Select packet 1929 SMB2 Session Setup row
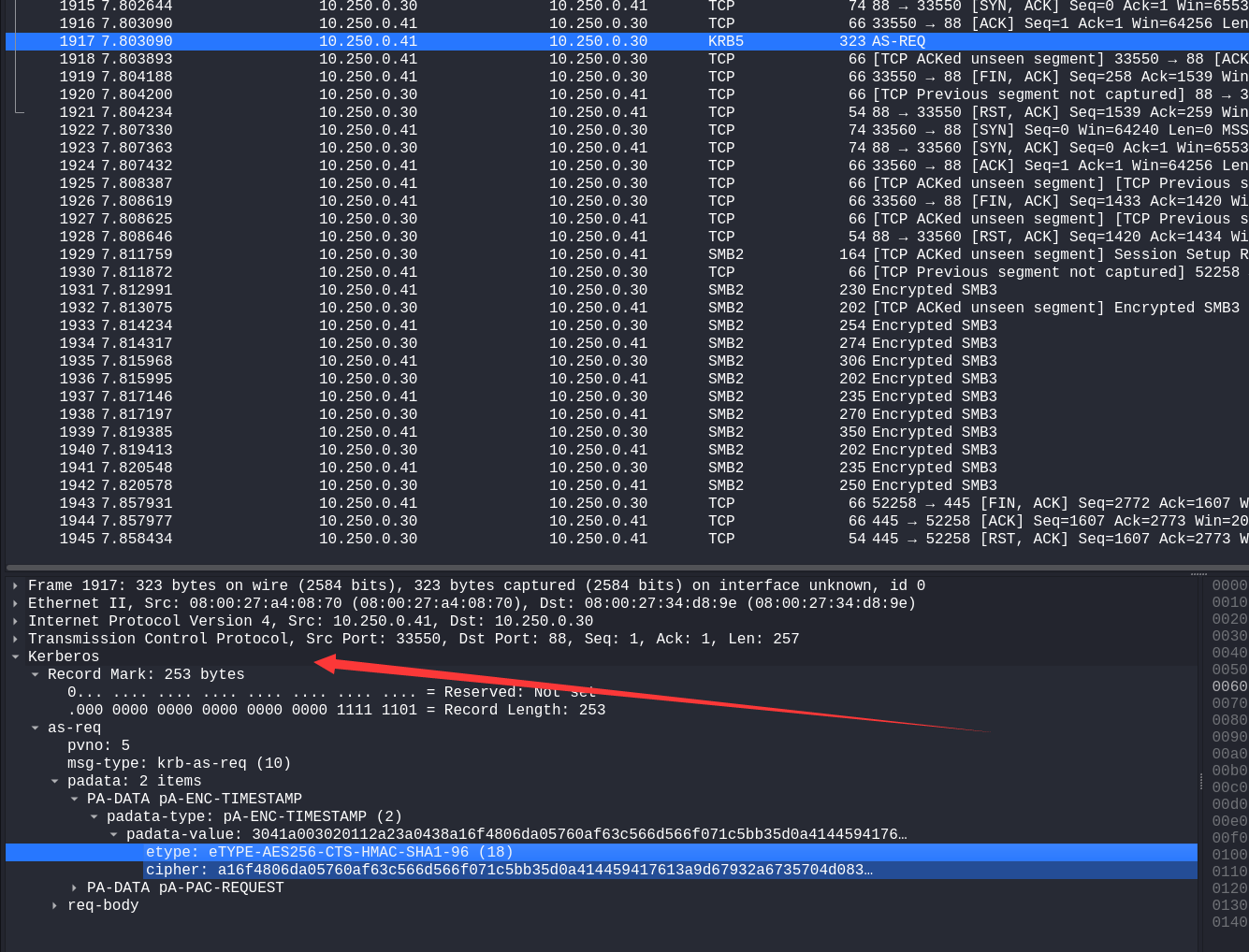The image size is (1249, 952). [x=627, y=254]
